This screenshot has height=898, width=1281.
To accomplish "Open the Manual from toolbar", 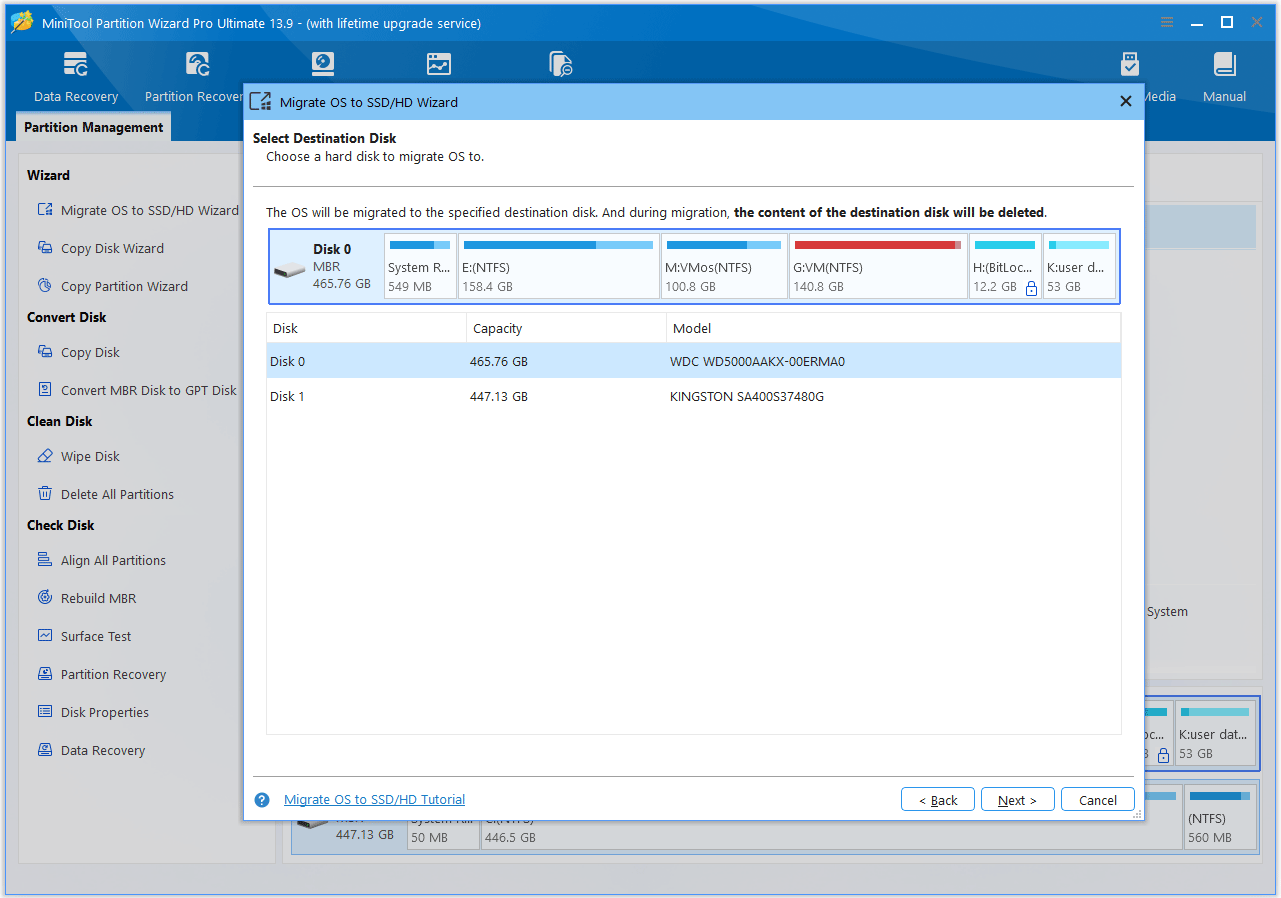I will (x=1224, y=78).
